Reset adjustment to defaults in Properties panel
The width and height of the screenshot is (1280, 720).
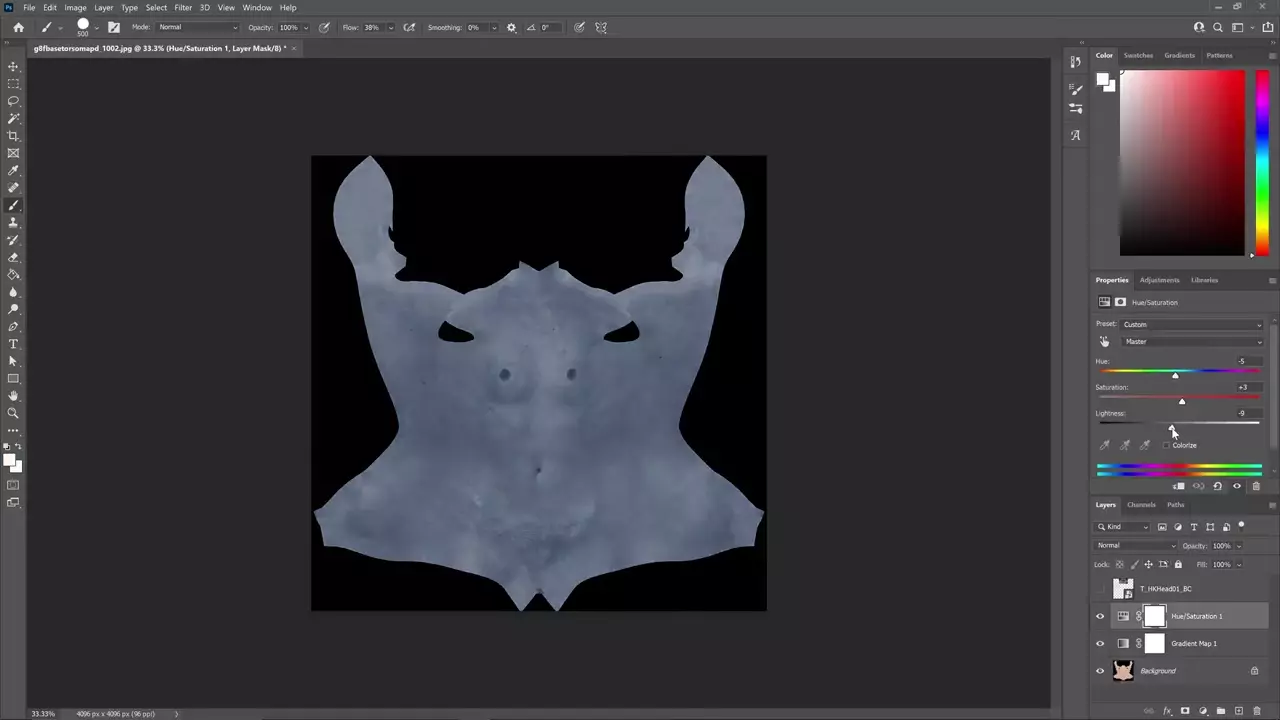[x=1217, y=486]
